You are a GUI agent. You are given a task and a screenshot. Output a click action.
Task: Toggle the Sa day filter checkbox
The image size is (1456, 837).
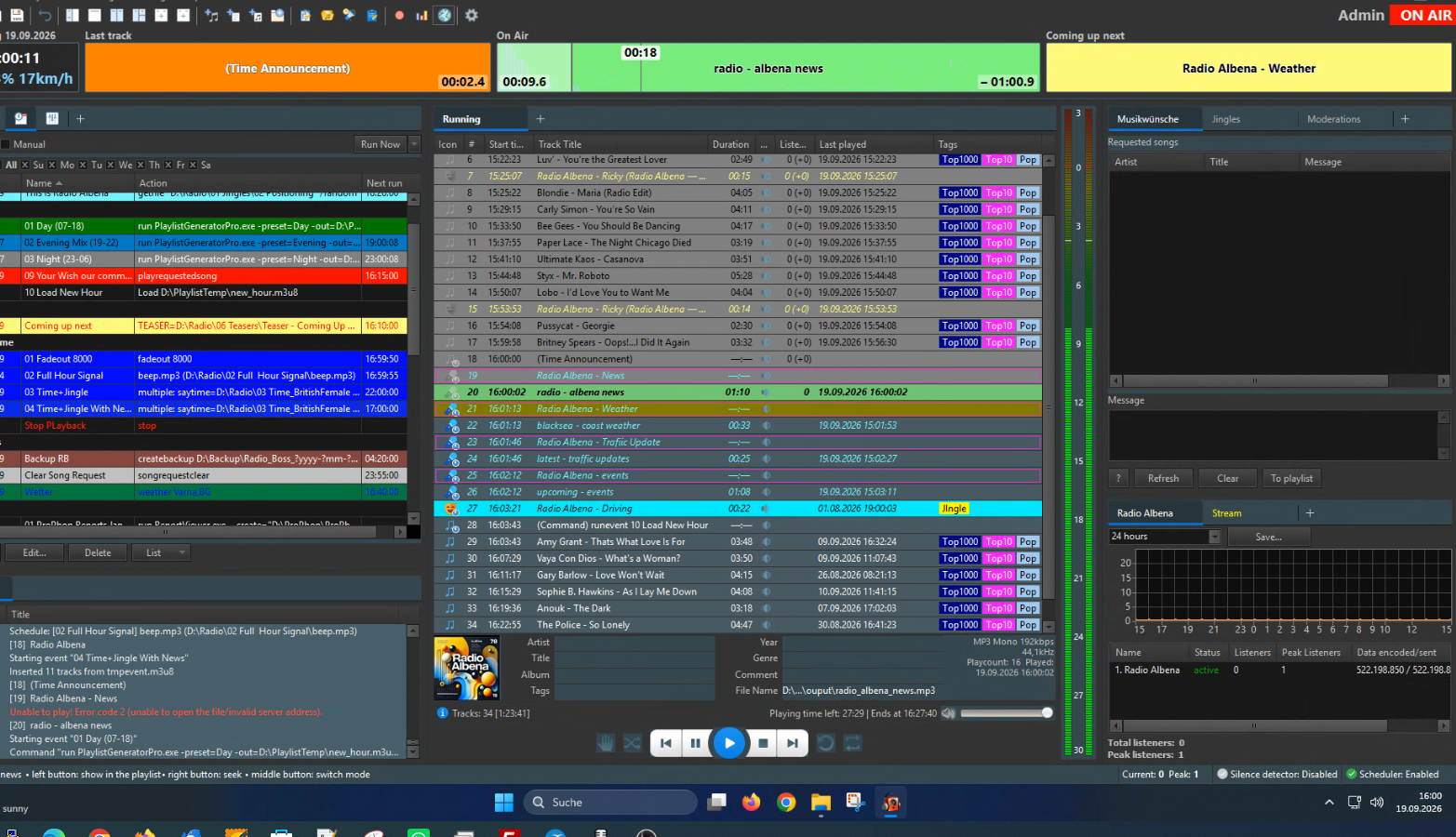(x=193, y=165)
